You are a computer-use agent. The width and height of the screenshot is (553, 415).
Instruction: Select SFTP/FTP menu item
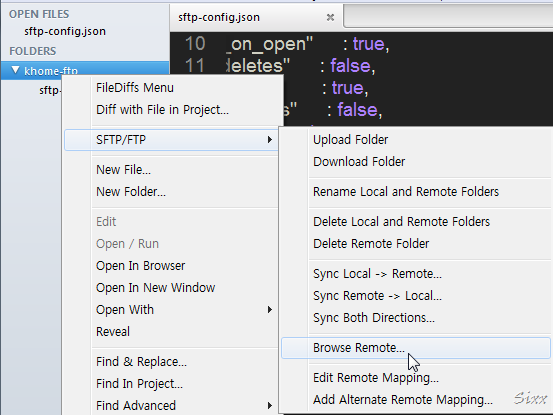point(171,140)
